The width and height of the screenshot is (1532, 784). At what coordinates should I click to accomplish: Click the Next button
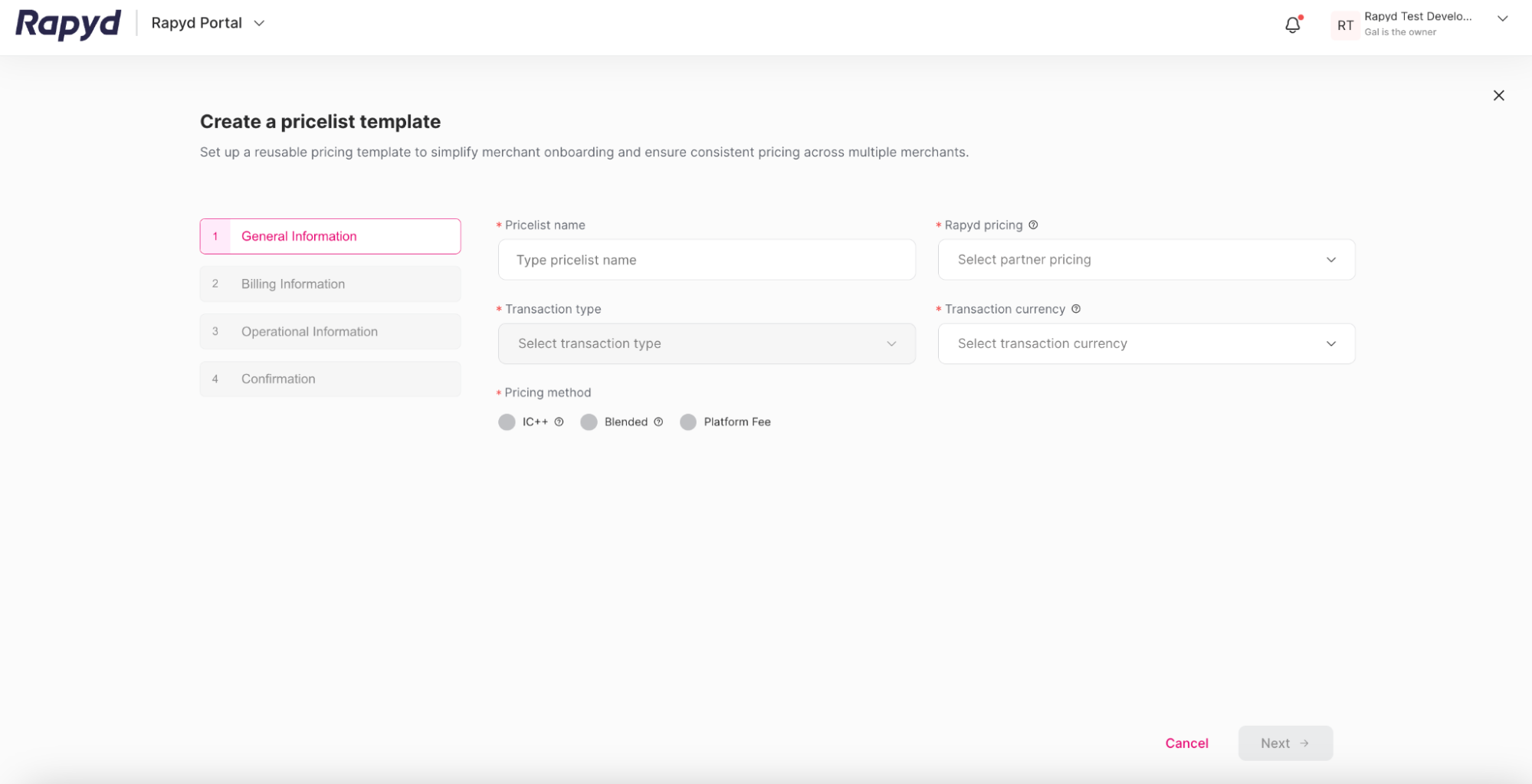click(x=1285, y=743)
